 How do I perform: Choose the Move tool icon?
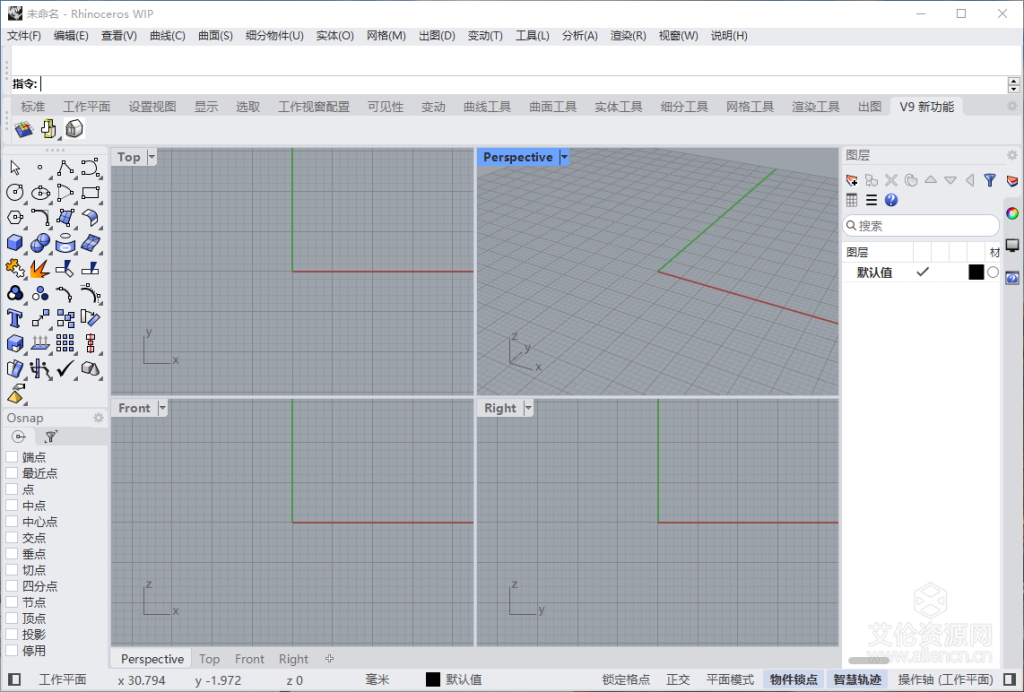click(x=40, y=318)
